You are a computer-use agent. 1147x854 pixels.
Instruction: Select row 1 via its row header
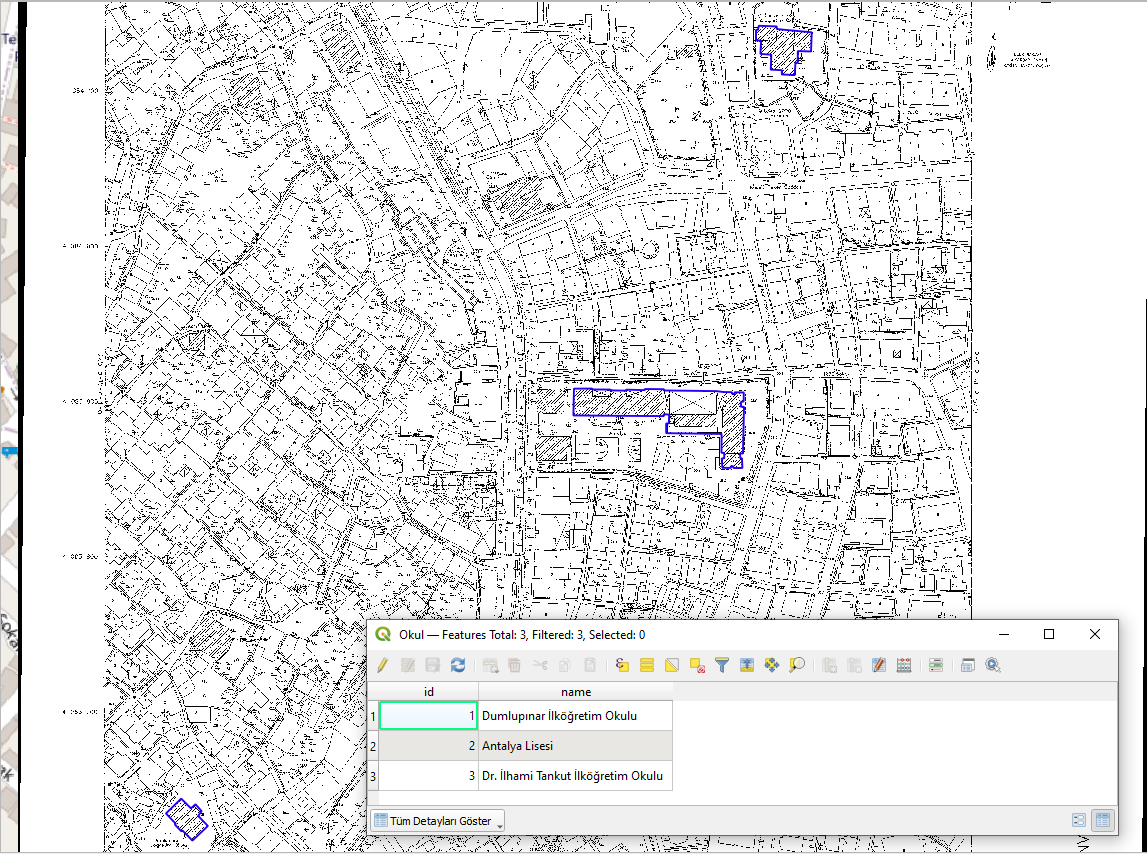pos(373,716)
